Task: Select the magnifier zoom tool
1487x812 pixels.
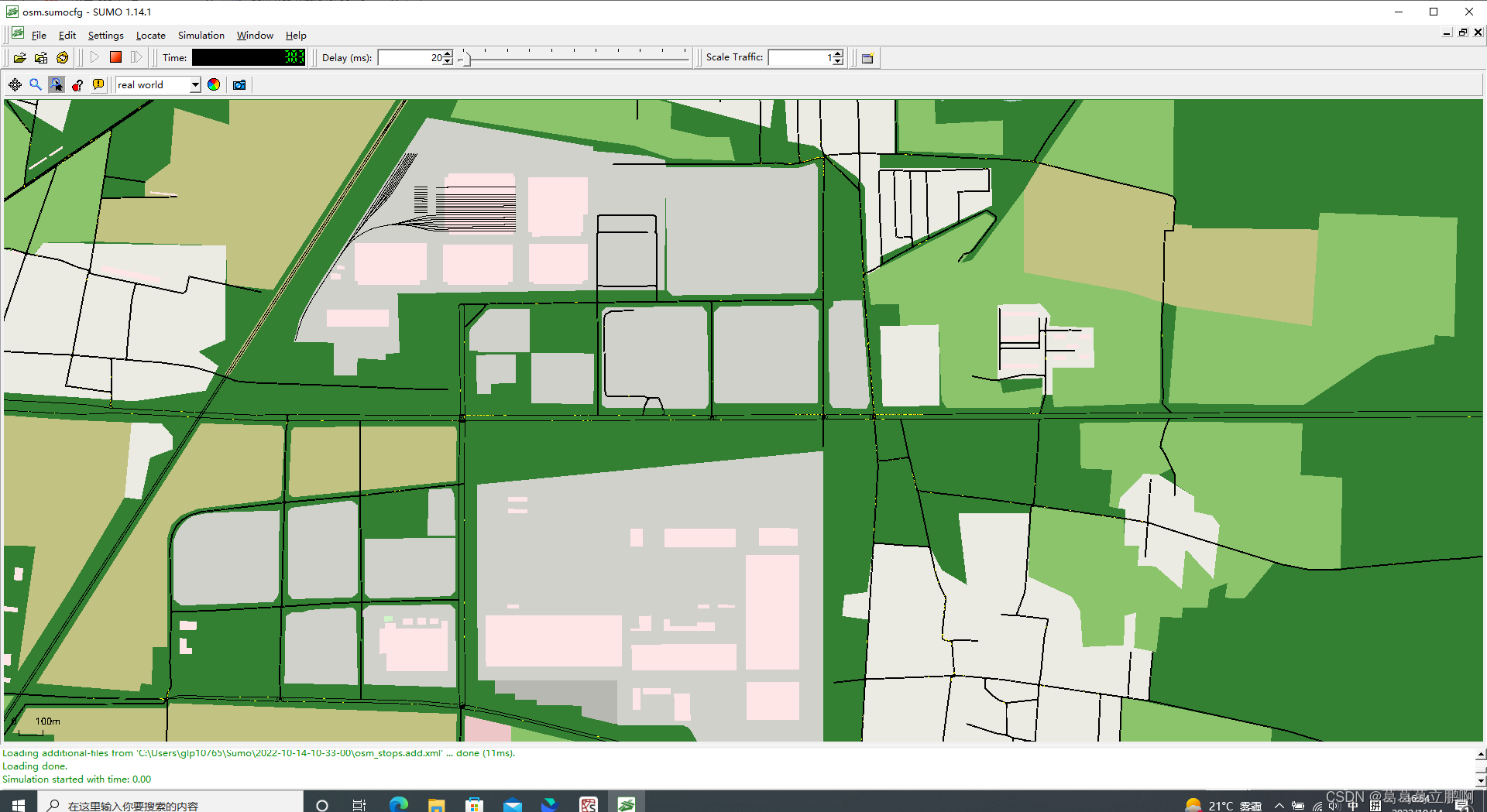Action: [x=36, y=85]
